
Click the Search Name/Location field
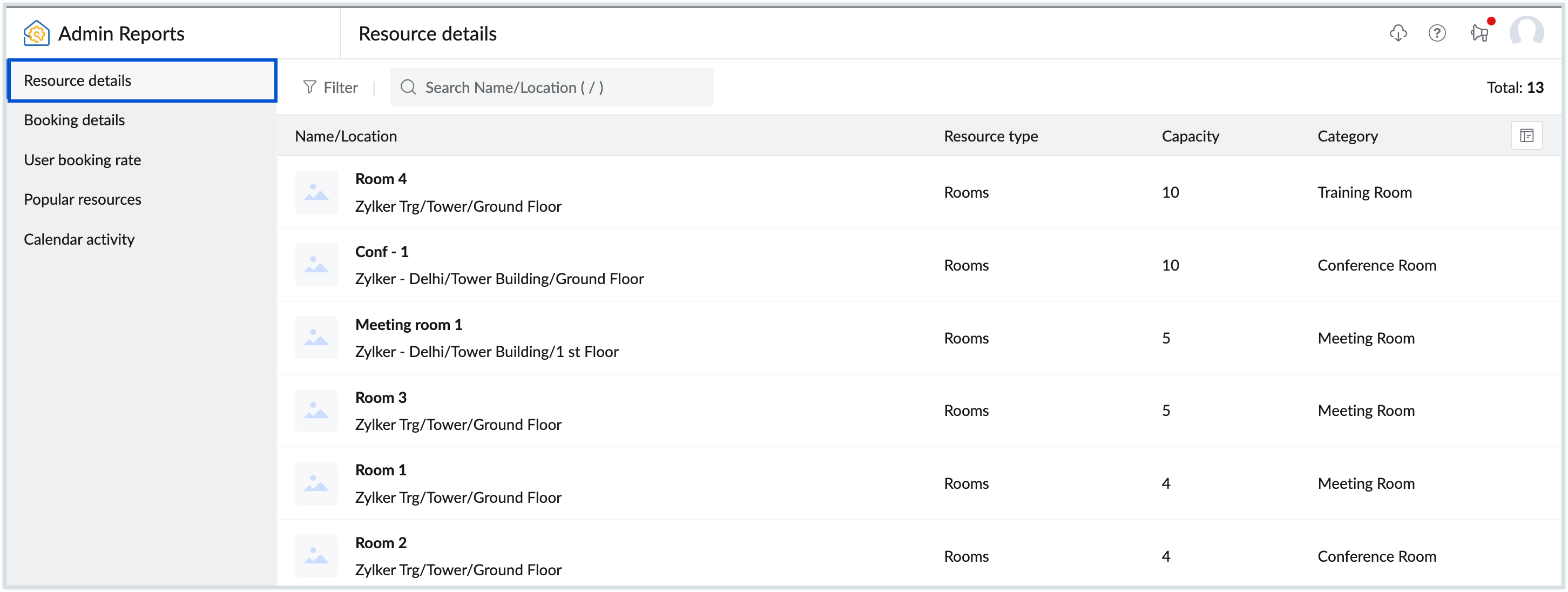pyautogui.click(x=560, y=88)
